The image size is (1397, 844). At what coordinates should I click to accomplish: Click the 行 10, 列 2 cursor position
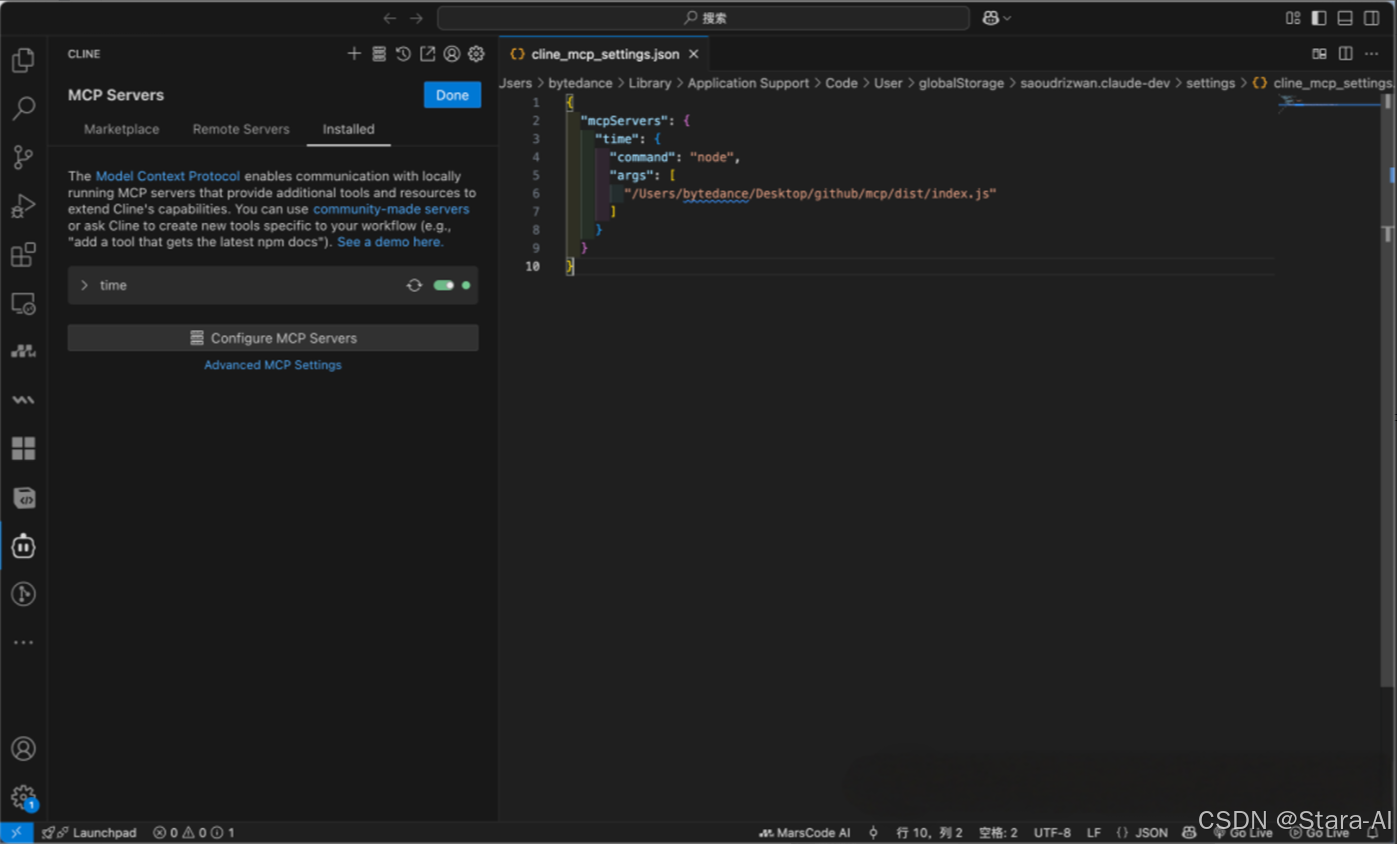coord(929,832)
